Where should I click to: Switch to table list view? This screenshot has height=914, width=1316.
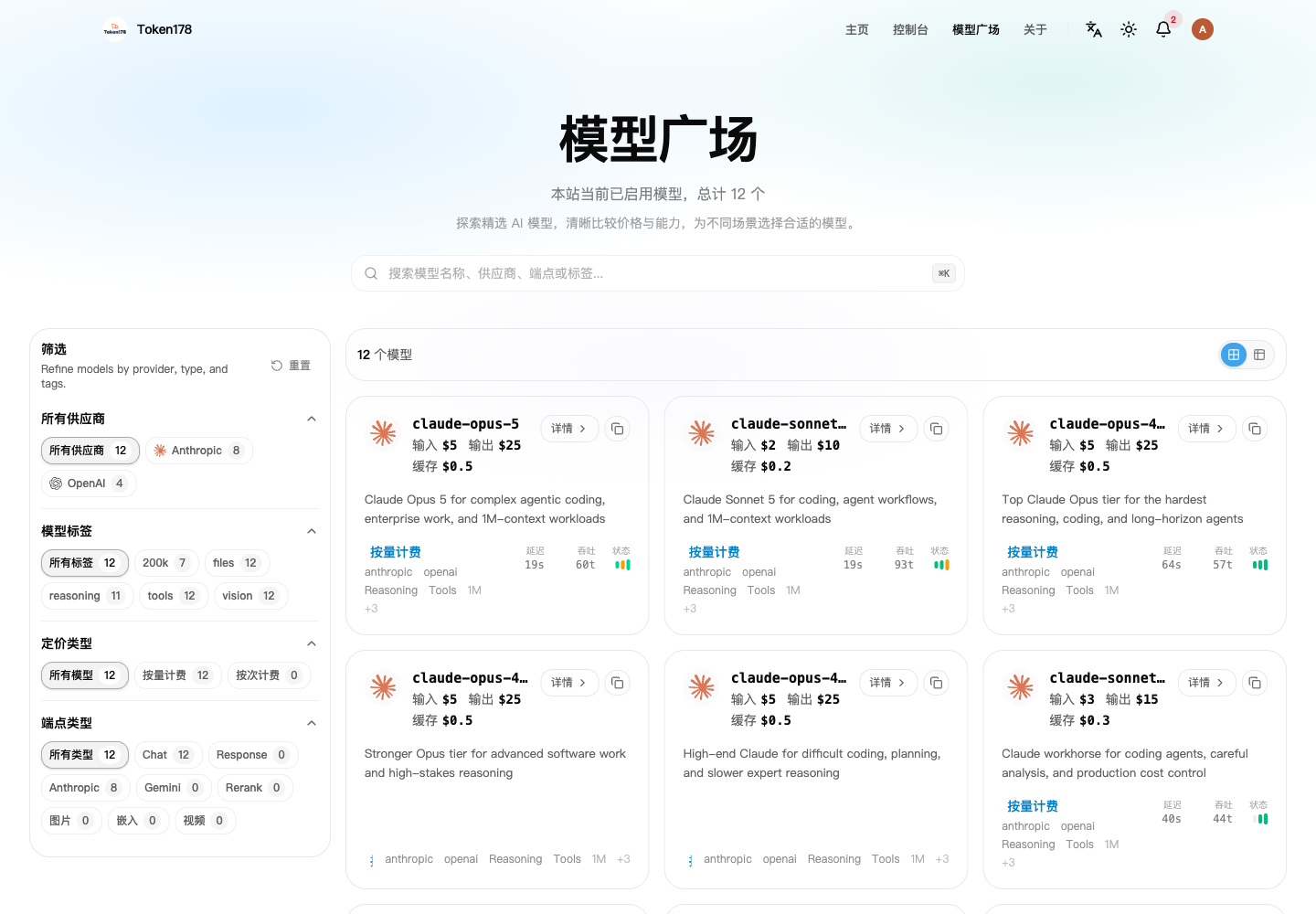click(x=1259, y=355)
